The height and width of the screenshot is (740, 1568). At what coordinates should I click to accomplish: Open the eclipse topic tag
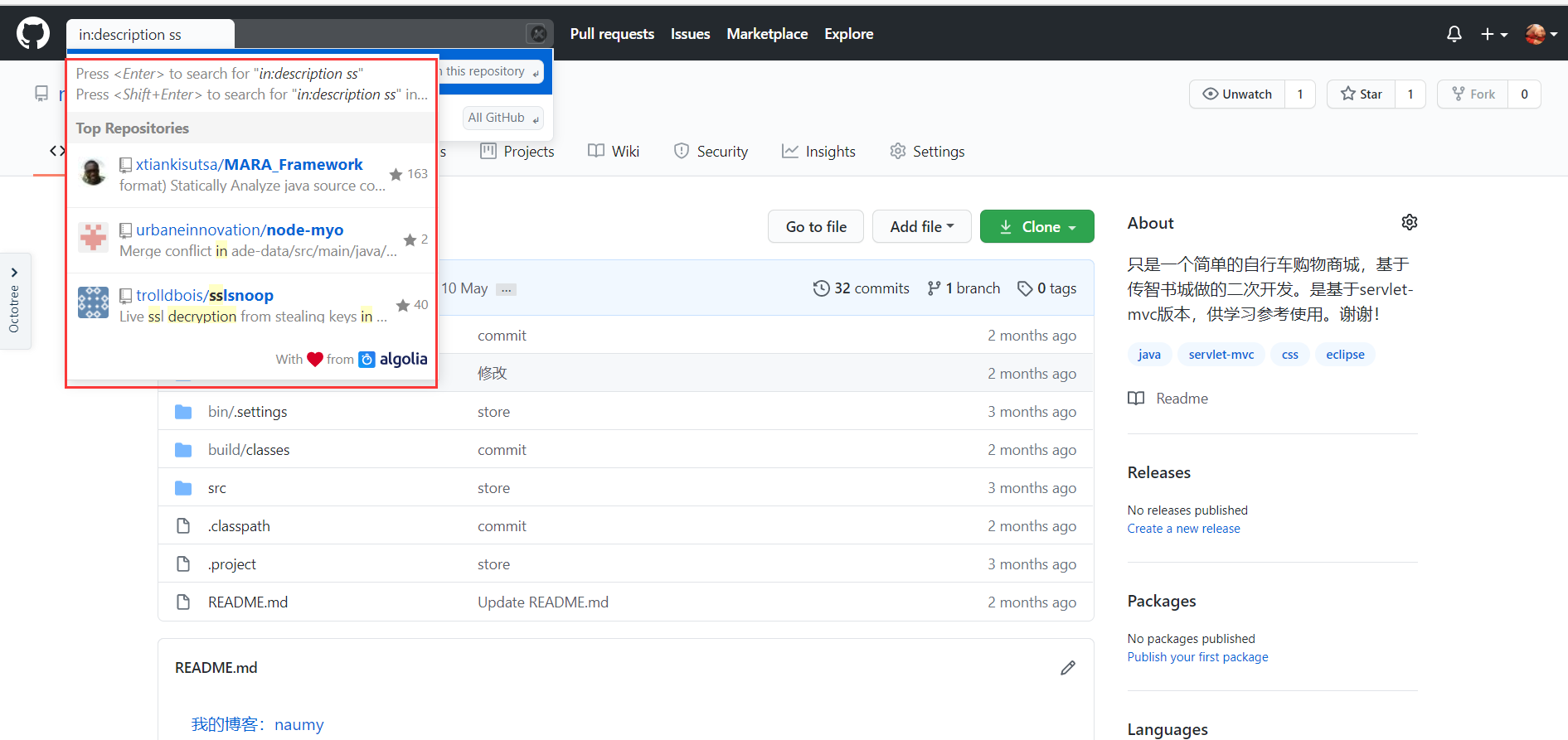[x=1345, y=355]
